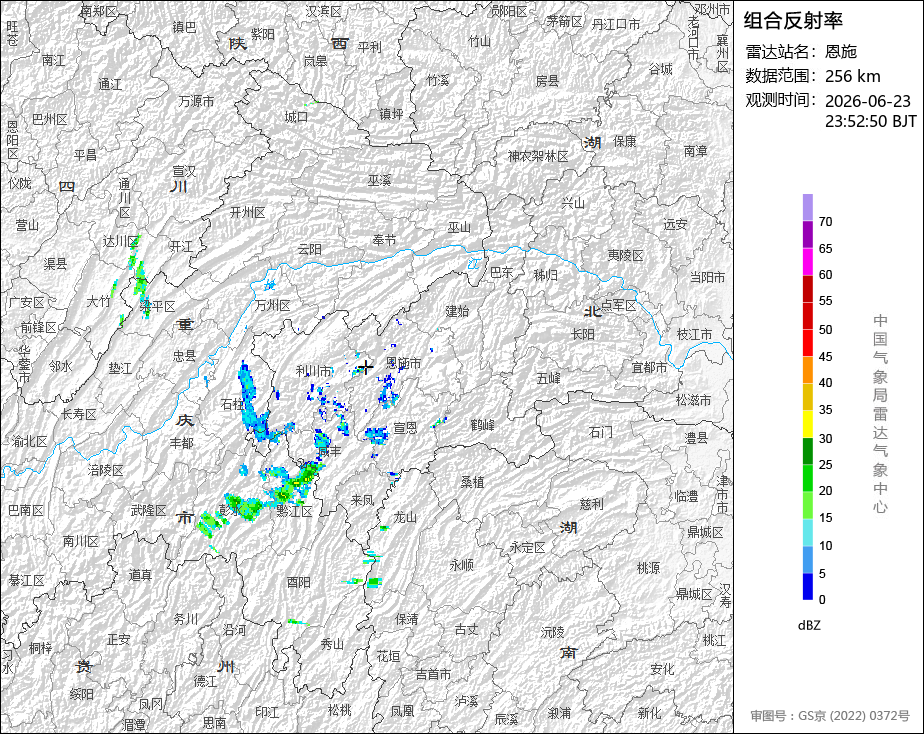This screenshot has width=924, height=734.
Task: Click the 吉首市 map label
Action: tap(434, 674)
